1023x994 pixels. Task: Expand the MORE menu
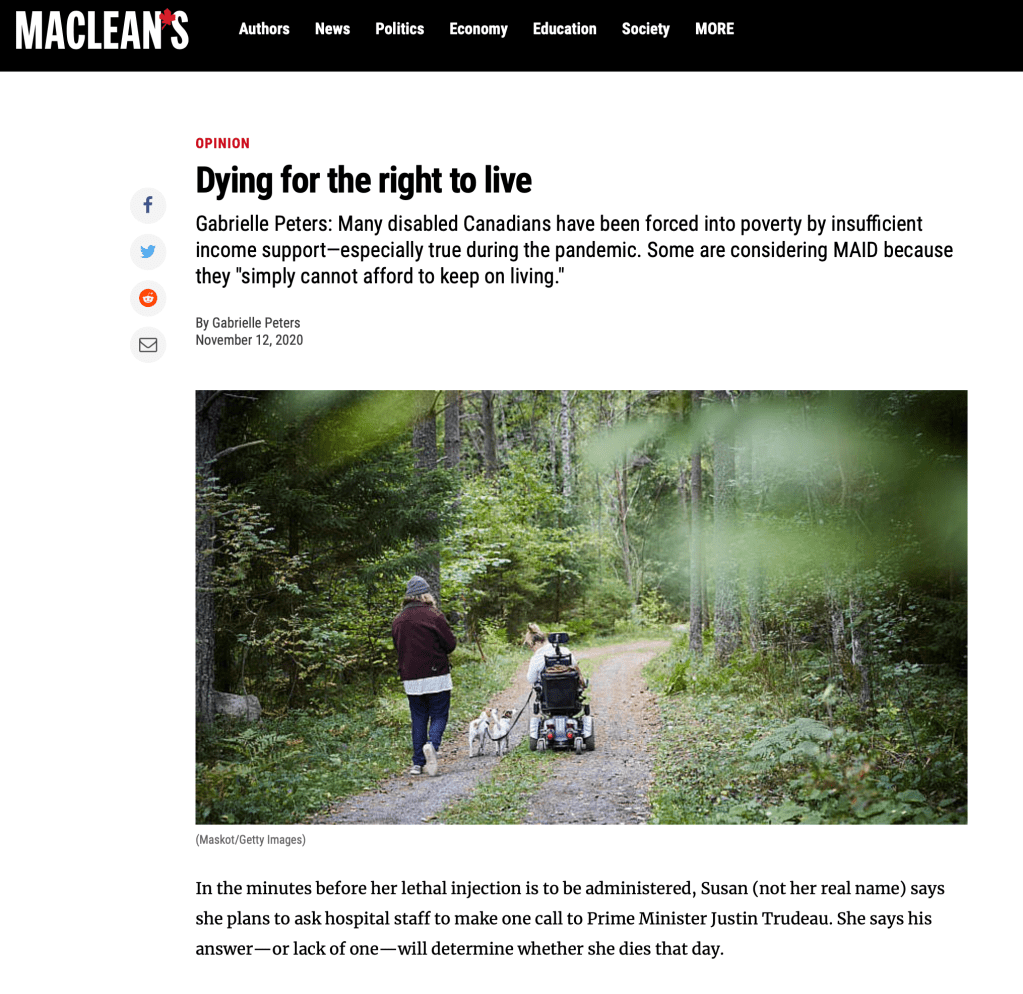(714, 29)
